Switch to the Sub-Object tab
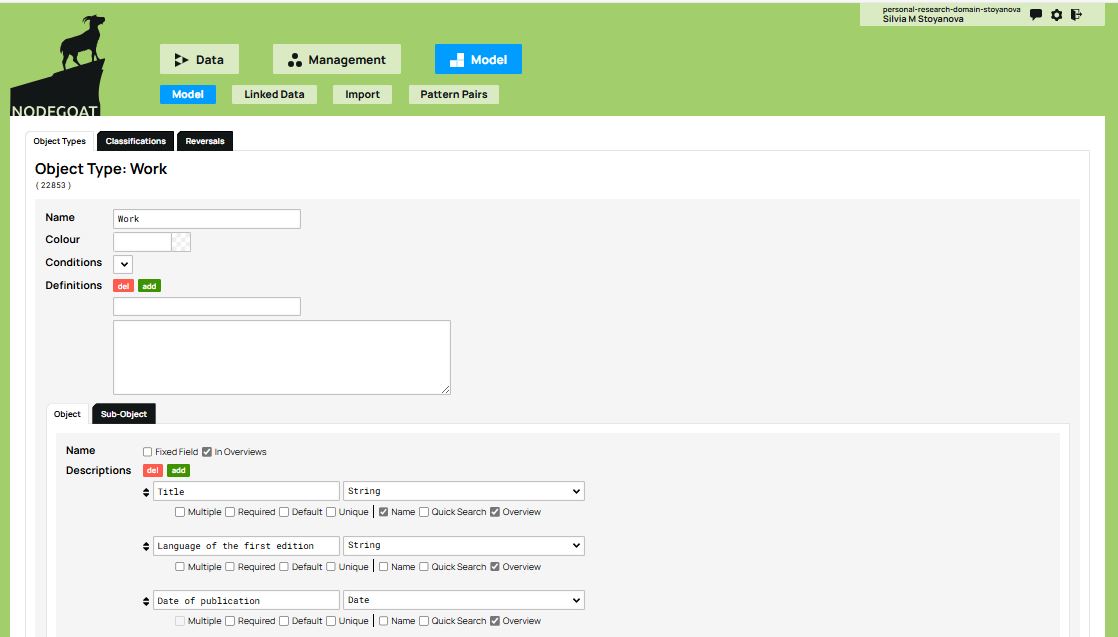 pyautogui.click(x=124, y=414)
